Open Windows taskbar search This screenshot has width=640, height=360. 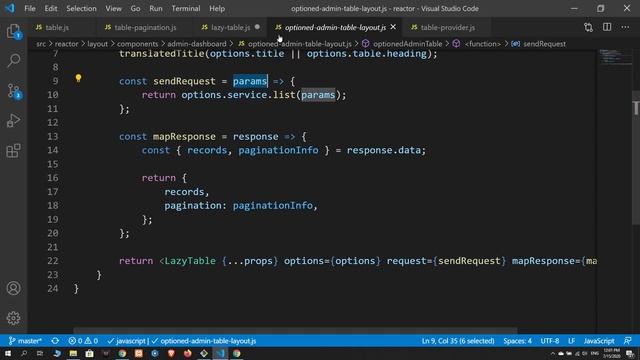point(24,353)
